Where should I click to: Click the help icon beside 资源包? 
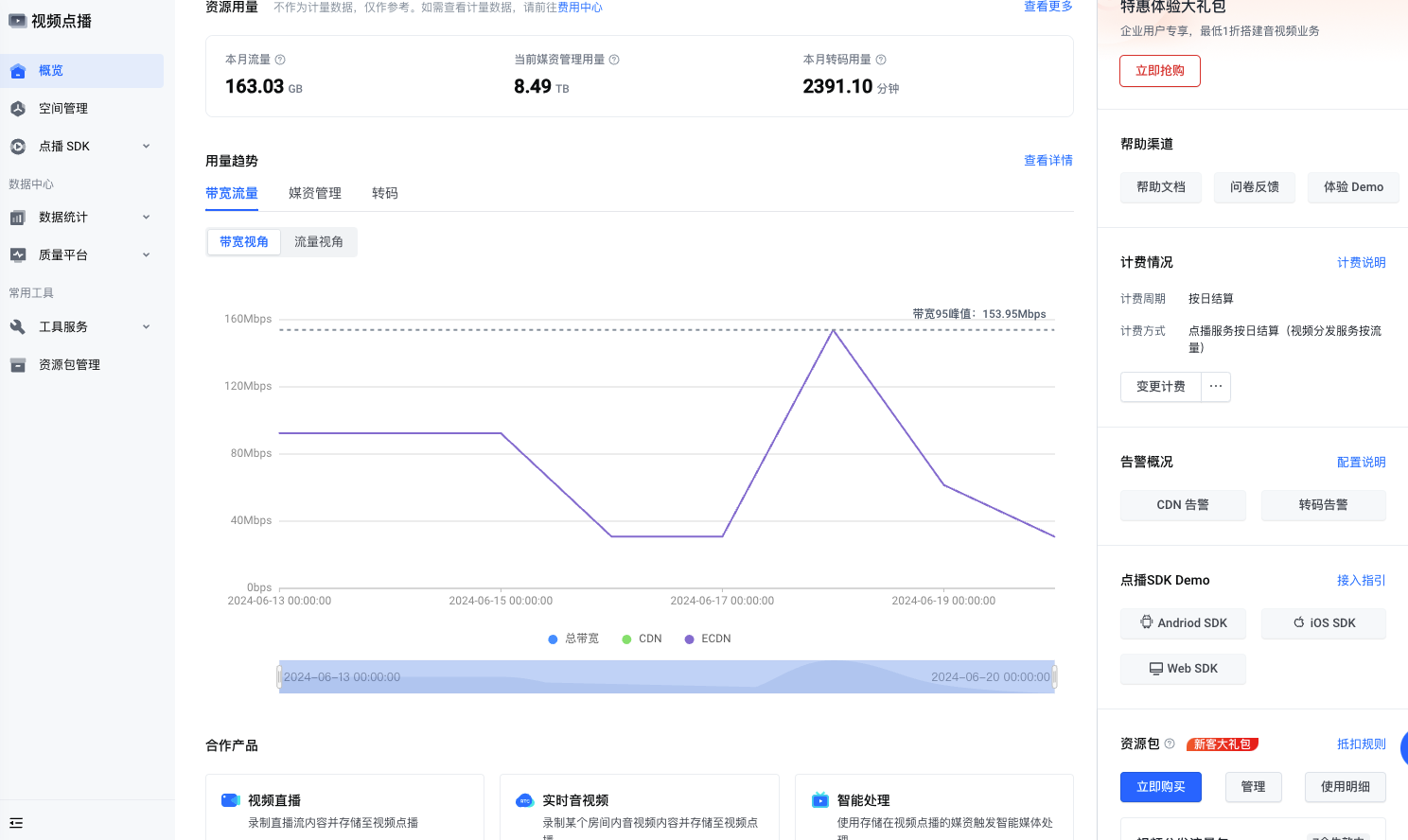click(x=1170, y=744)
